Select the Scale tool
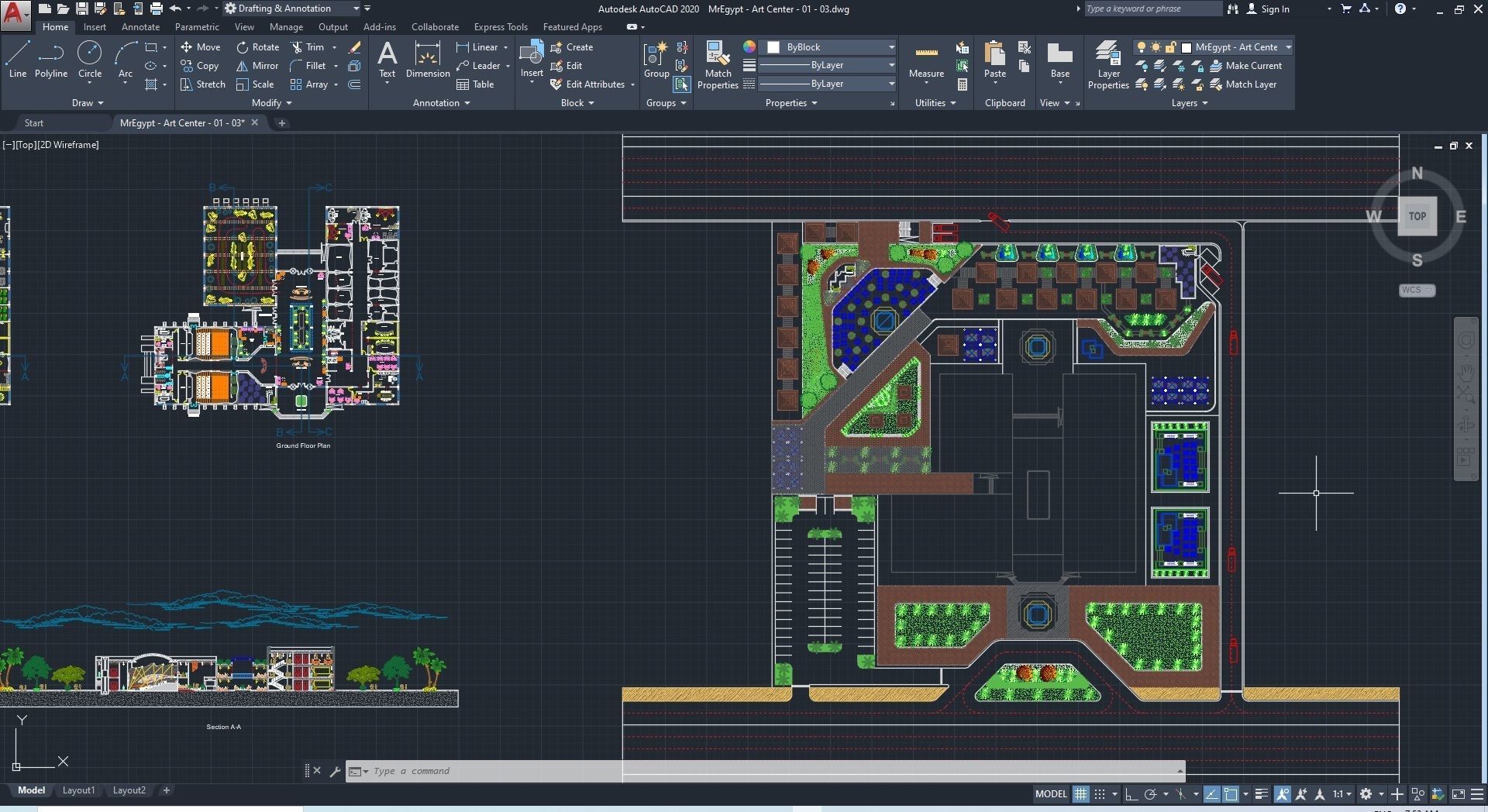This screenshot has width=1488, height=812. coord(255,84)
